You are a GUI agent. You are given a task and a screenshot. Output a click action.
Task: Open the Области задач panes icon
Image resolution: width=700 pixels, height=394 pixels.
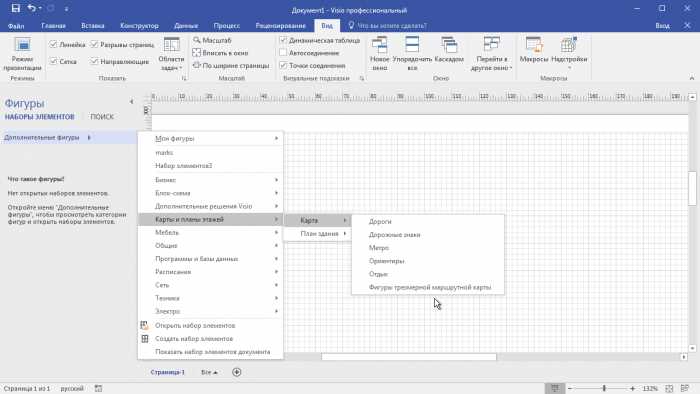pyautogui.click(x=171, y=54)
